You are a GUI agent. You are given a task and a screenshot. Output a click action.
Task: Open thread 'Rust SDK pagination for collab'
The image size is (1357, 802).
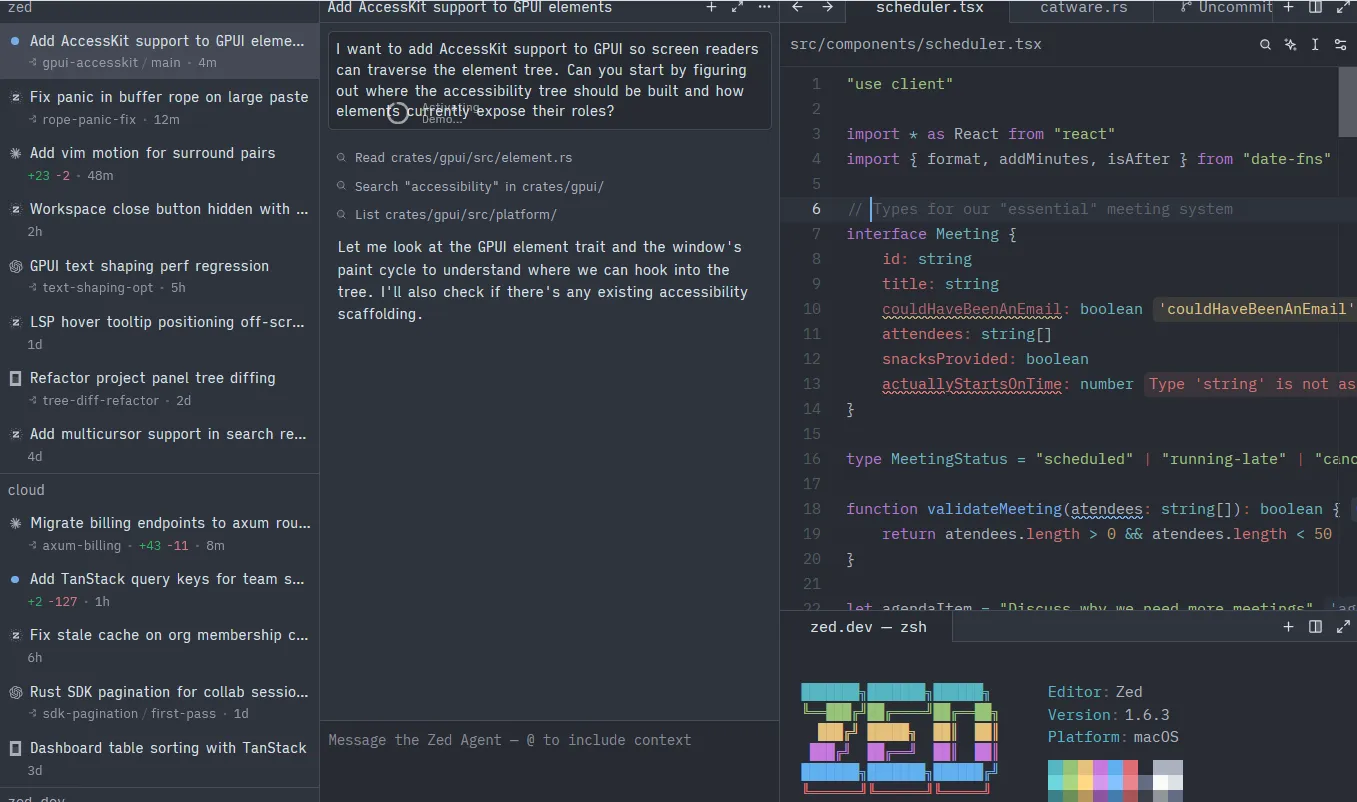160,702
